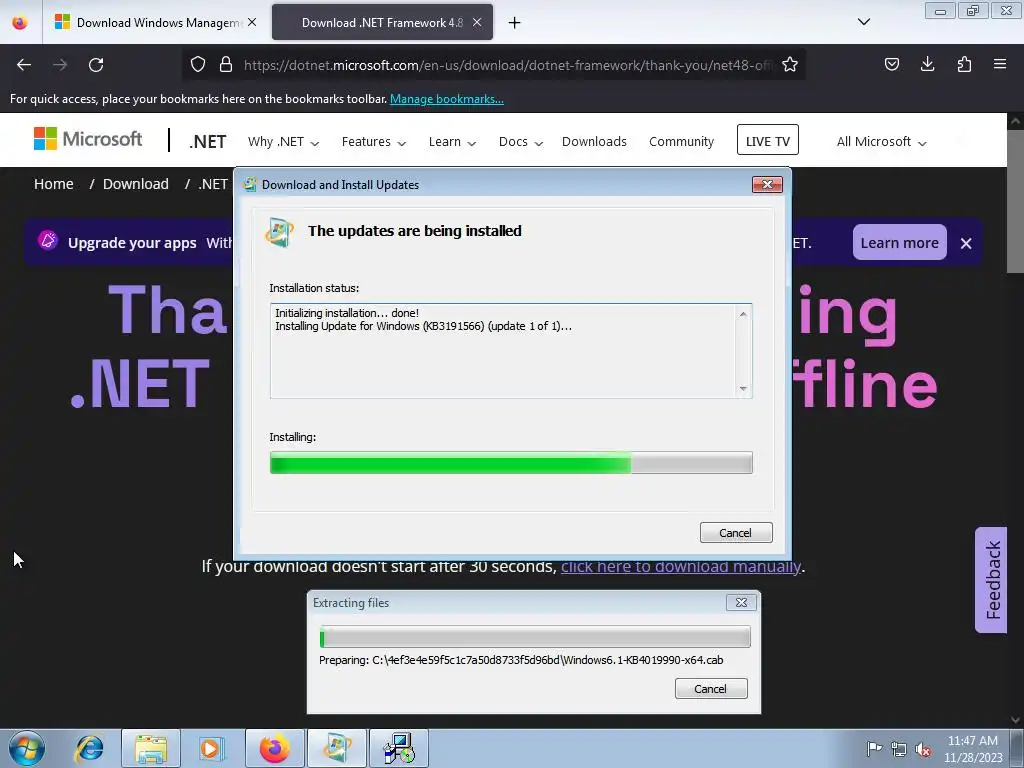Open Windows Explorer from taskbar
This screenshot has width=1024, height=768.
tap(151, 748)
